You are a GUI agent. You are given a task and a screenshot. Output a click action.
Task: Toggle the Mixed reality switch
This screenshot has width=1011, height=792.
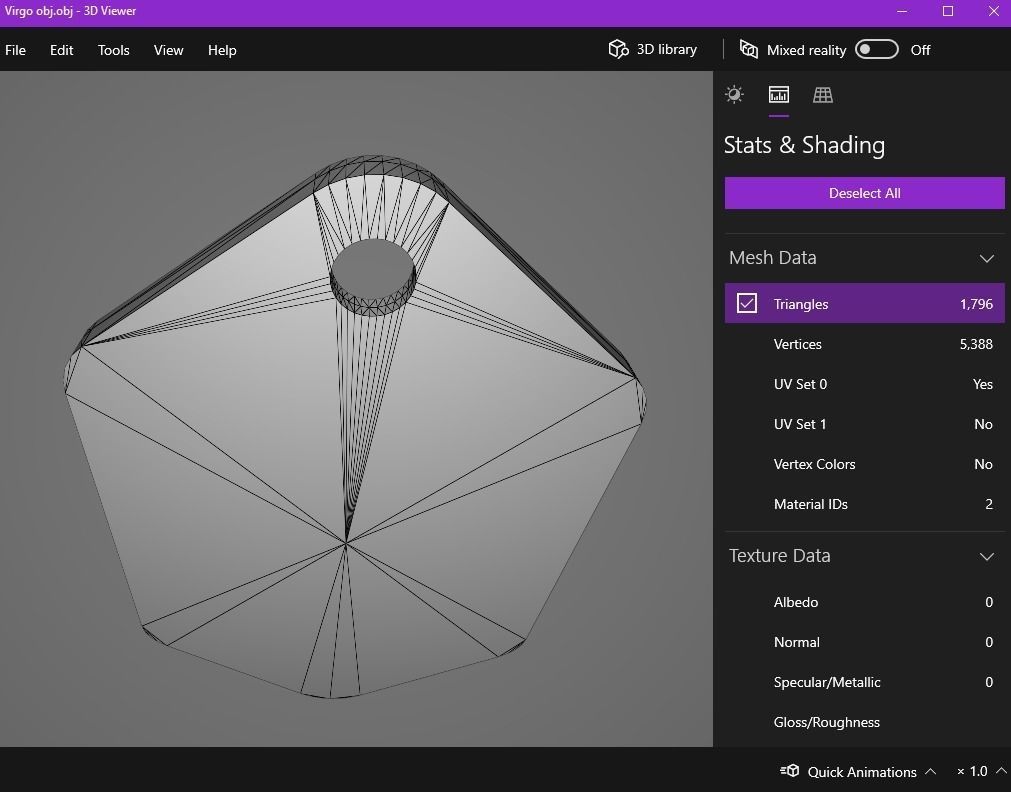coord(876,50)
